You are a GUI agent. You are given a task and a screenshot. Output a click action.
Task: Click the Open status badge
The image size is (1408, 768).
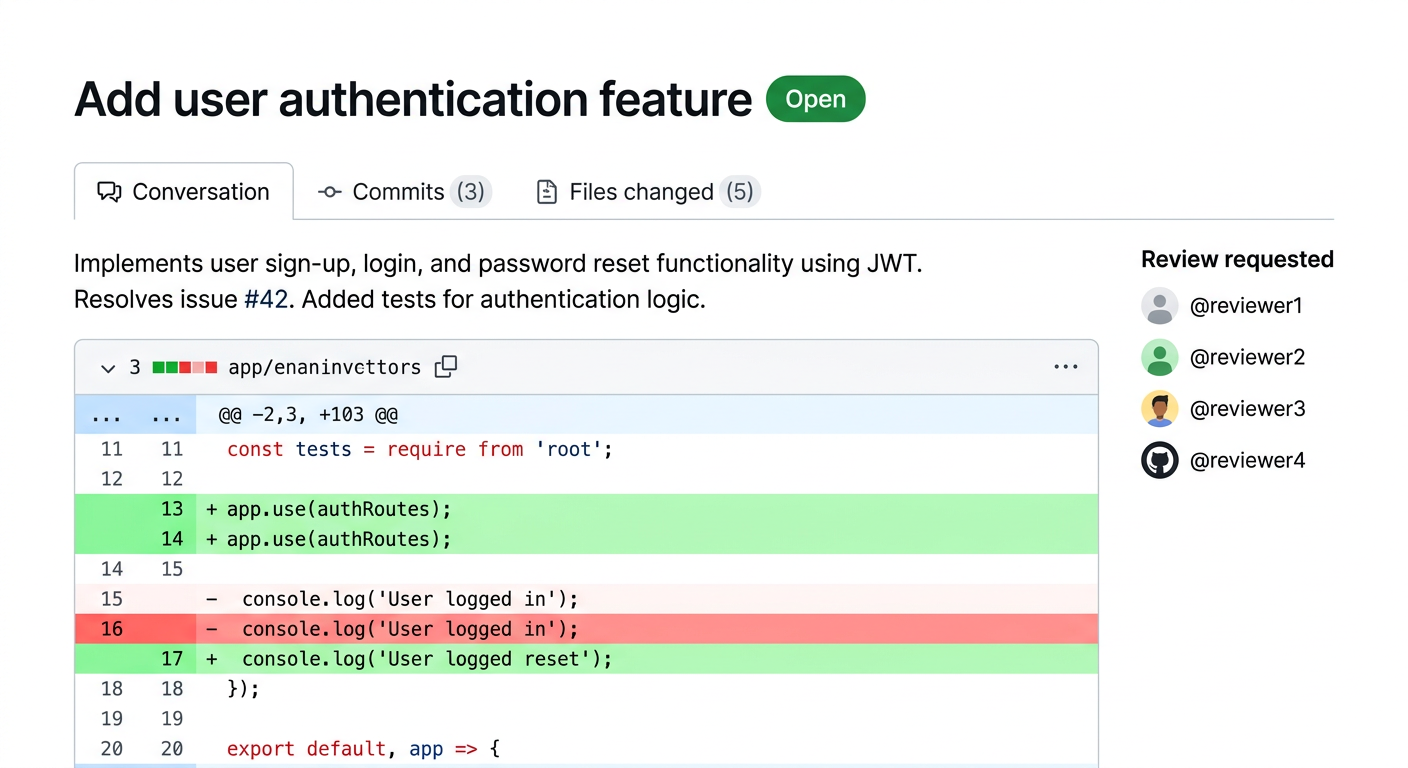pyautogui.click(x=815, y=98)
